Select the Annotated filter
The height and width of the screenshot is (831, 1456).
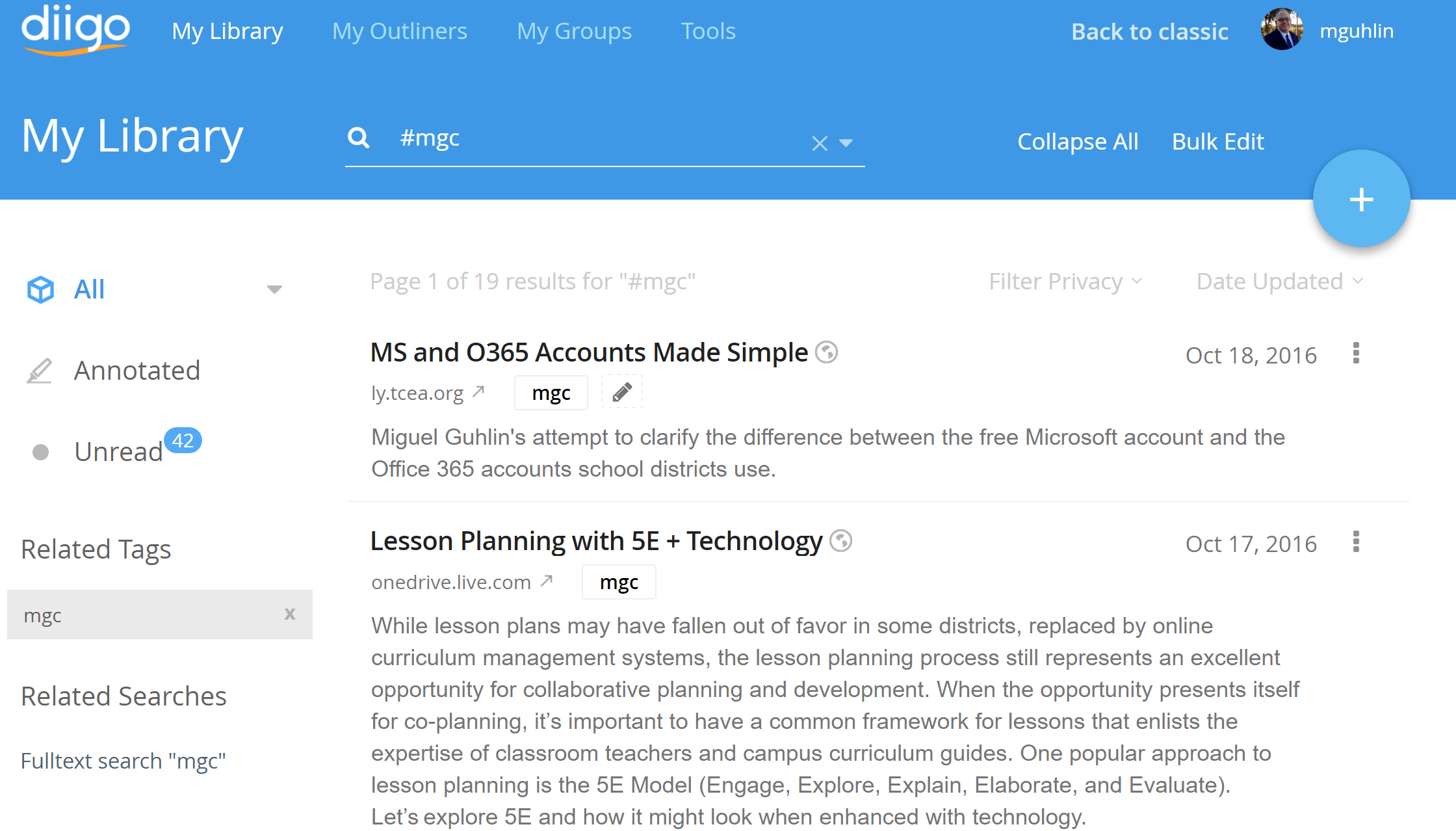[137, 371]
